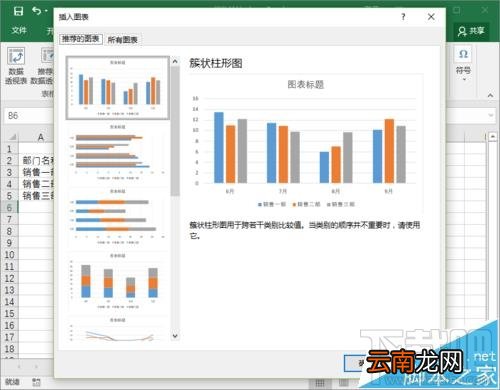The height and width of the screenshot is (390, 500).
Task: Click cell A2 with department name text
Action: [36, 161]
